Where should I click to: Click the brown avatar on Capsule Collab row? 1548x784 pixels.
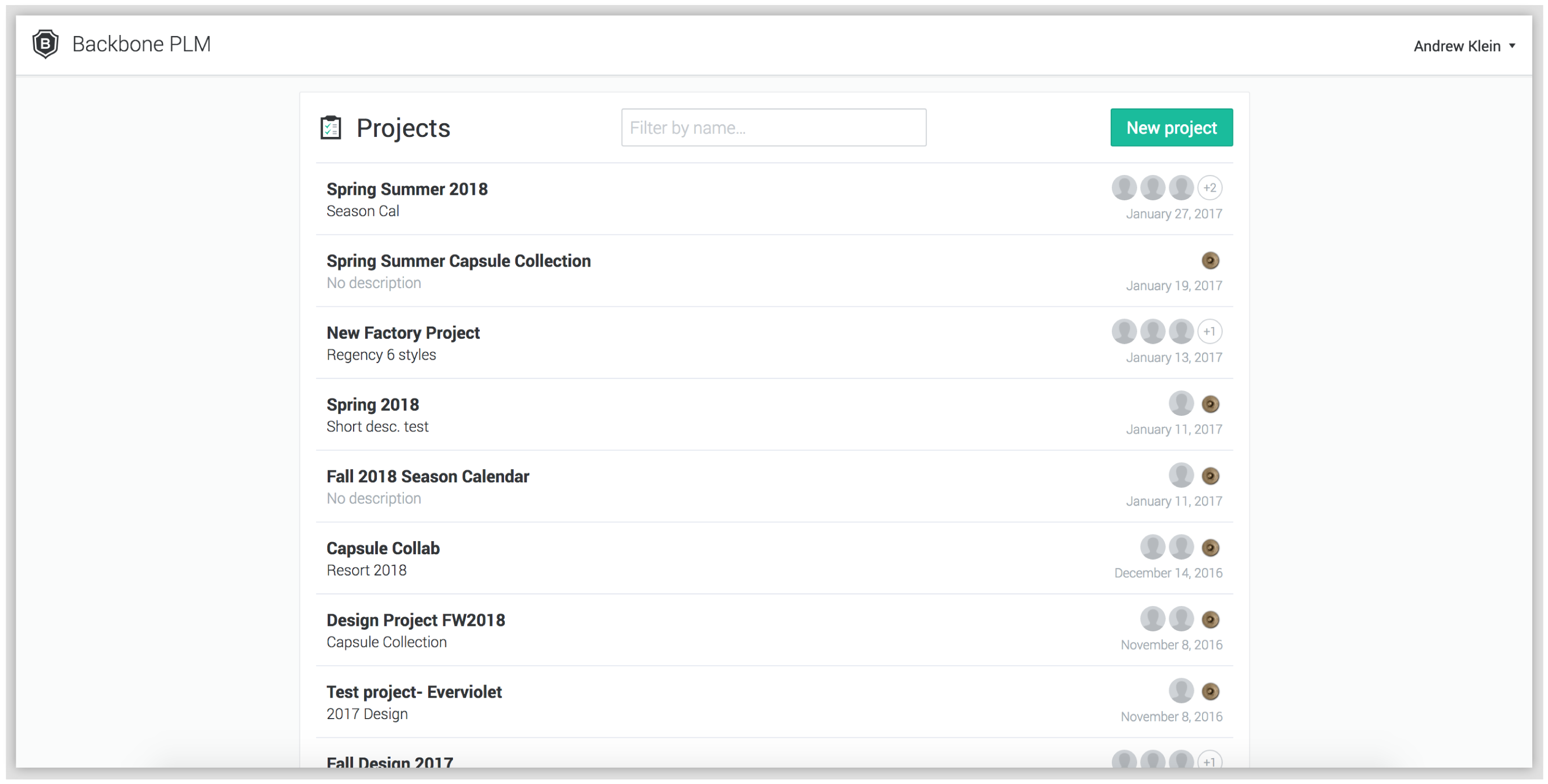click(1210, 548)
